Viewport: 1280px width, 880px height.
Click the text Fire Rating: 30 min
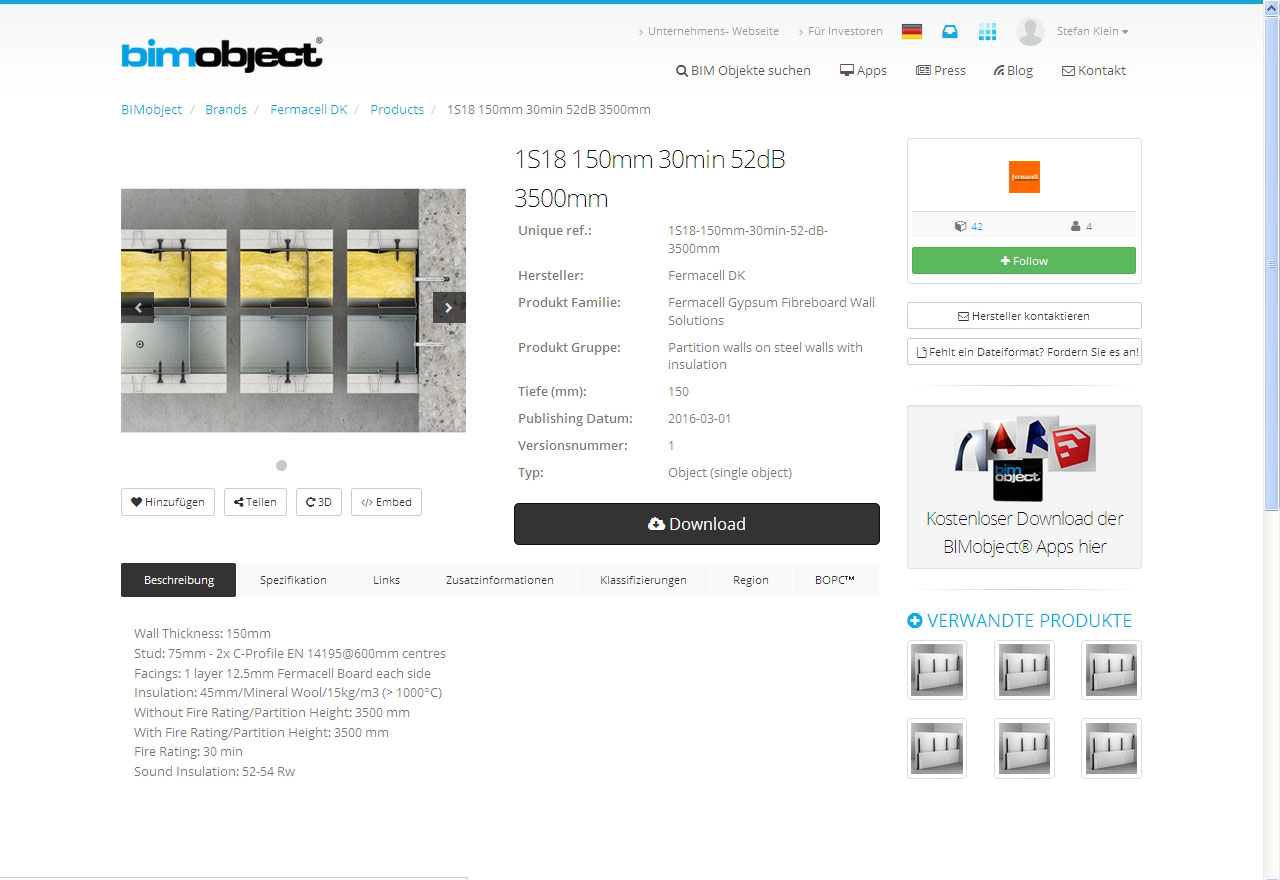pyautogui.click(x=188, y=751)
